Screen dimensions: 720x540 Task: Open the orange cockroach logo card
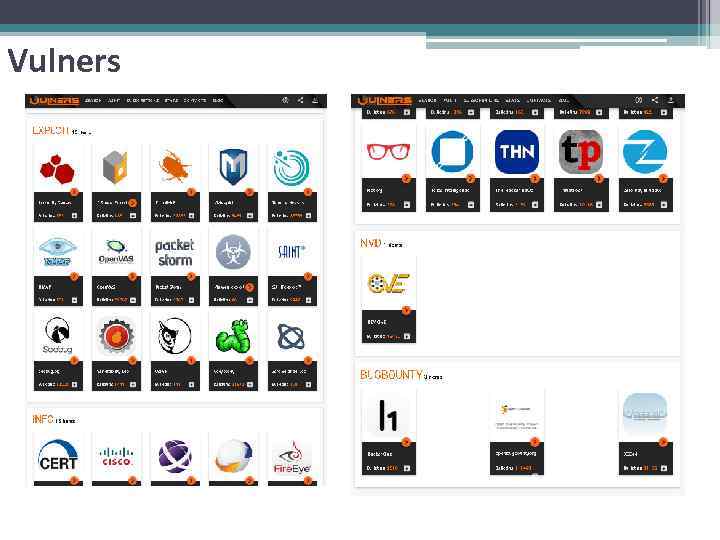click(175, 183)
